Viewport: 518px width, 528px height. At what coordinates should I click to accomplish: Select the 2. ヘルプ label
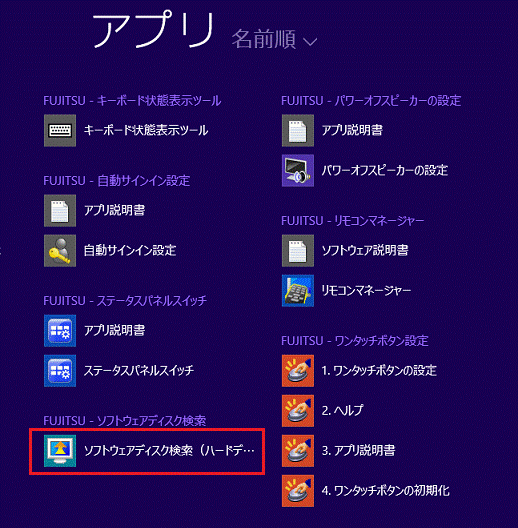343,411
